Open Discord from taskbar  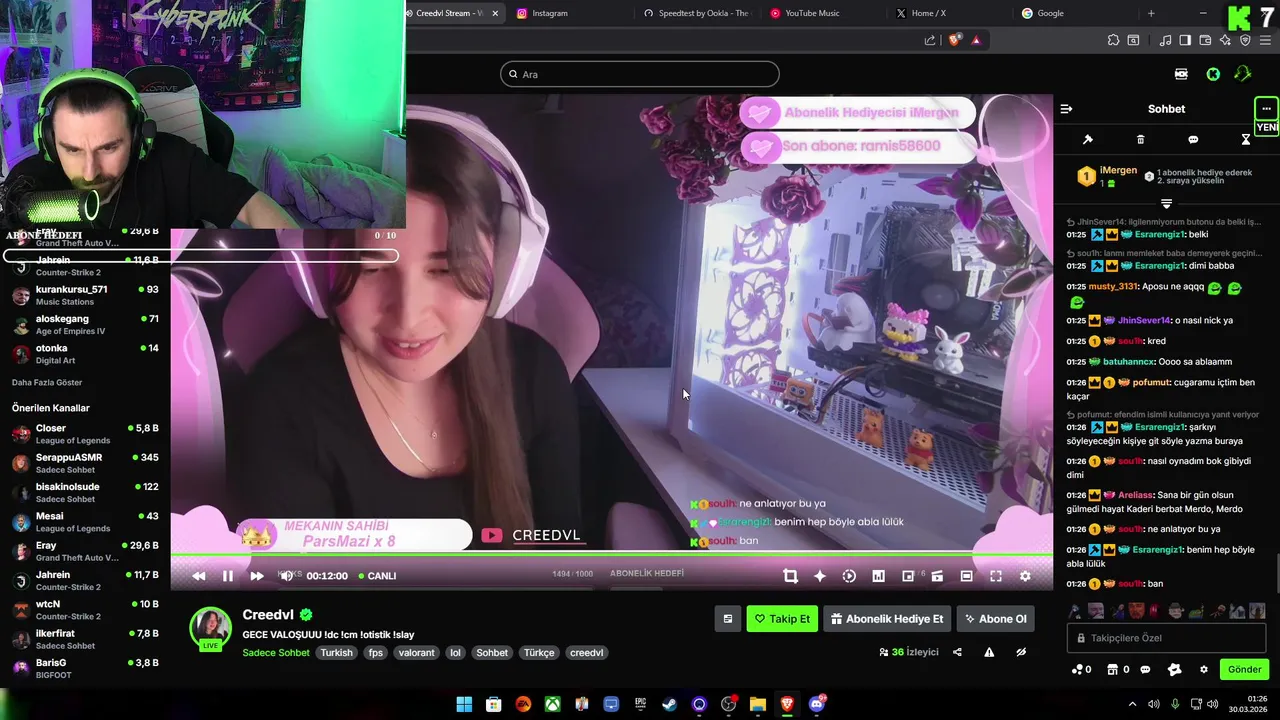[x=817, y=704]
